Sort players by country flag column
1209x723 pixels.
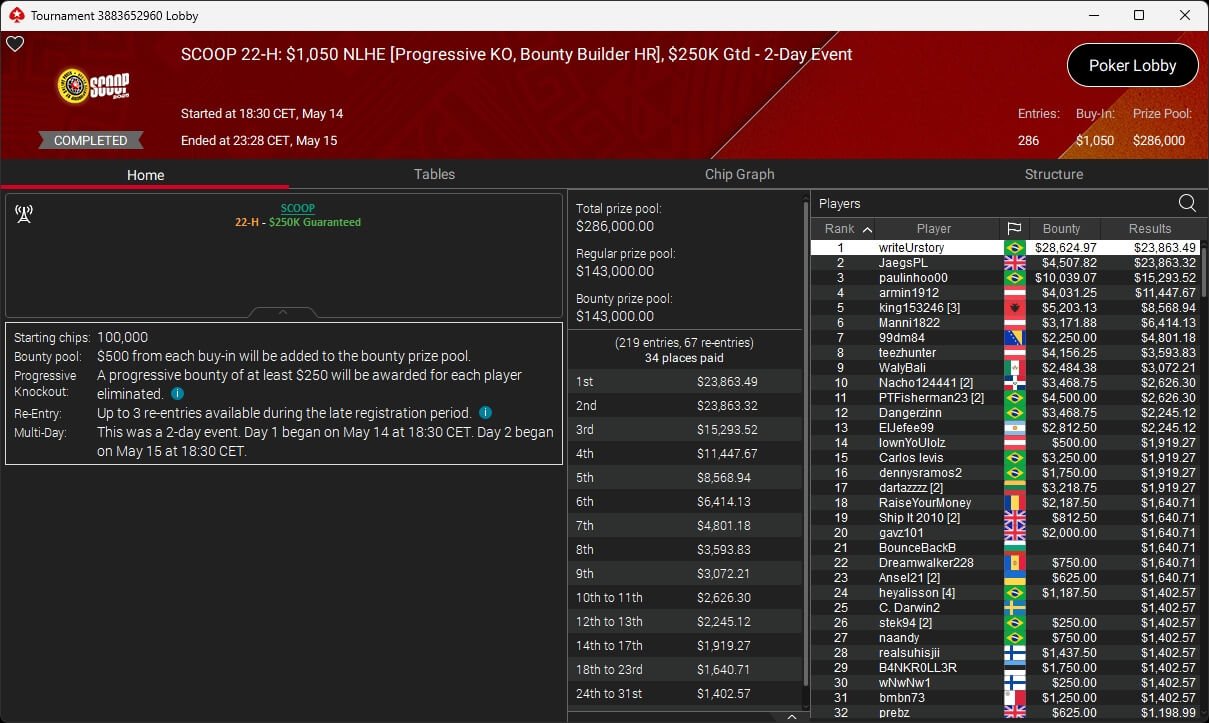click(x=1013, y=229)
